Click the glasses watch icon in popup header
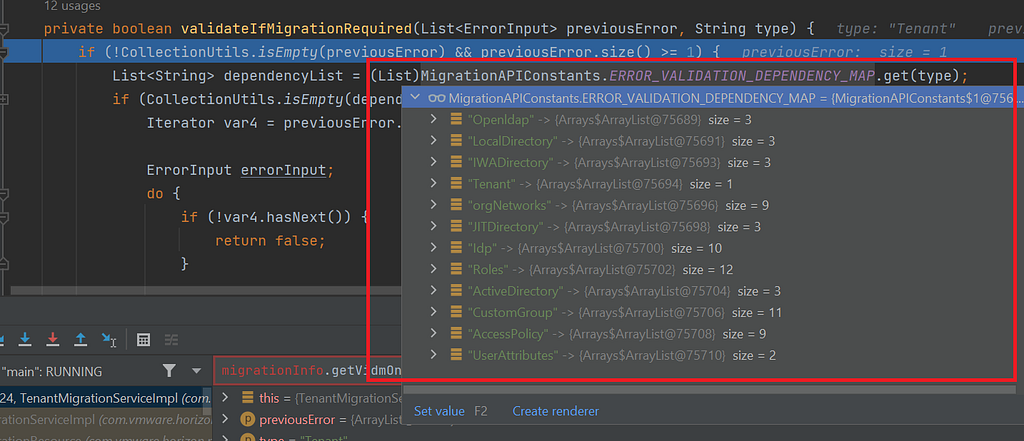 tap(436, 99)
